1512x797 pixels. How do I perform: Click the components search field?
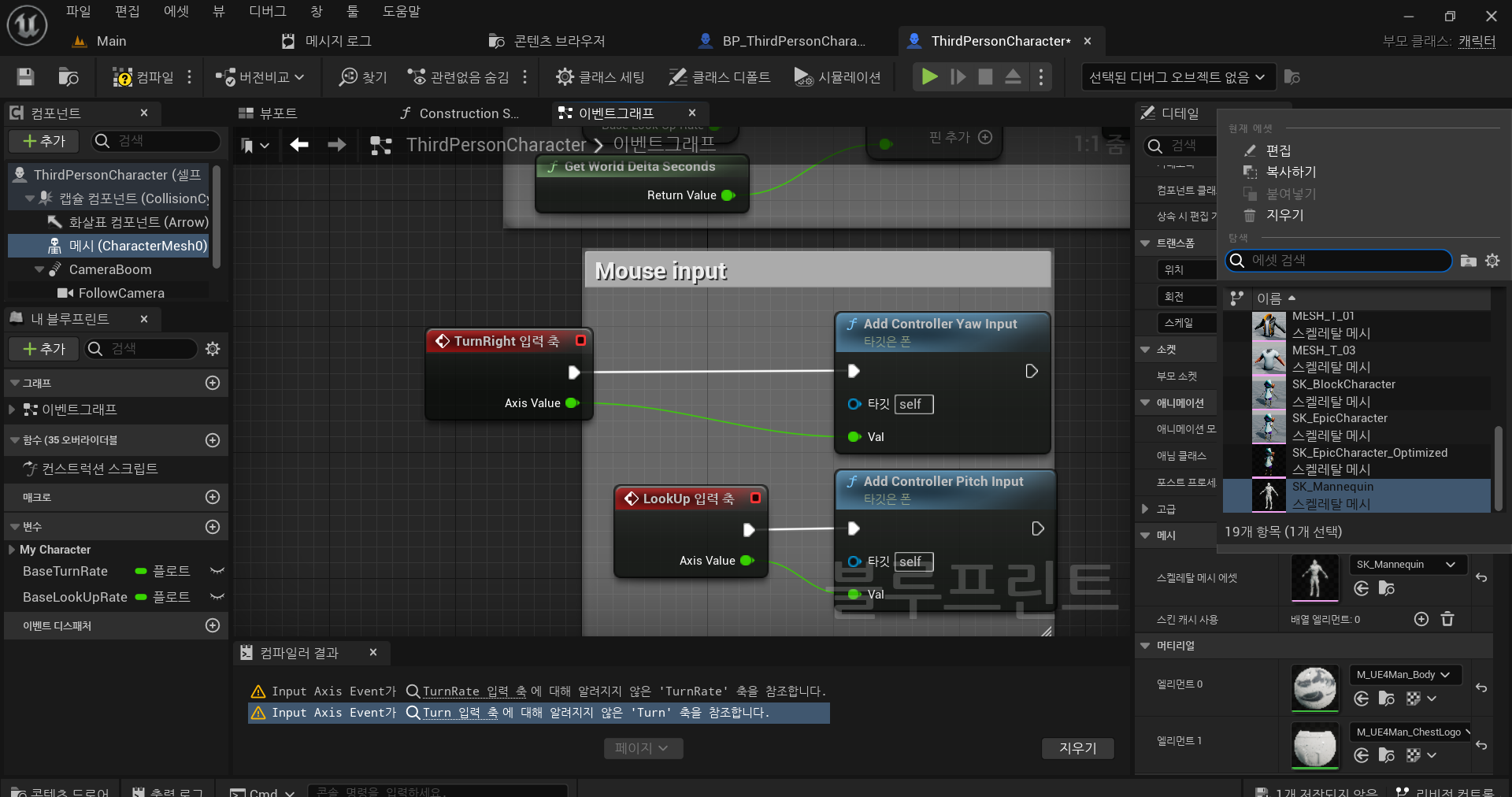coord(156,141)
